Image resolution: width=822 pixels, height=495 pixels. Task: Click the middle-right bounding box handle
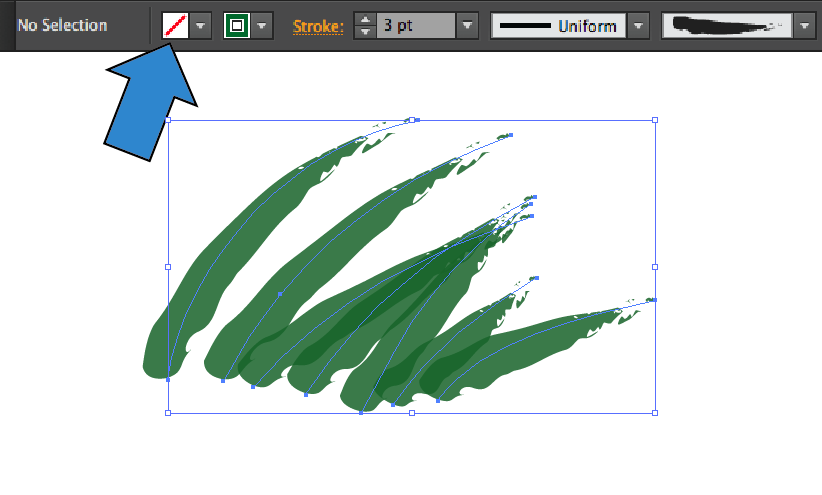655,266
